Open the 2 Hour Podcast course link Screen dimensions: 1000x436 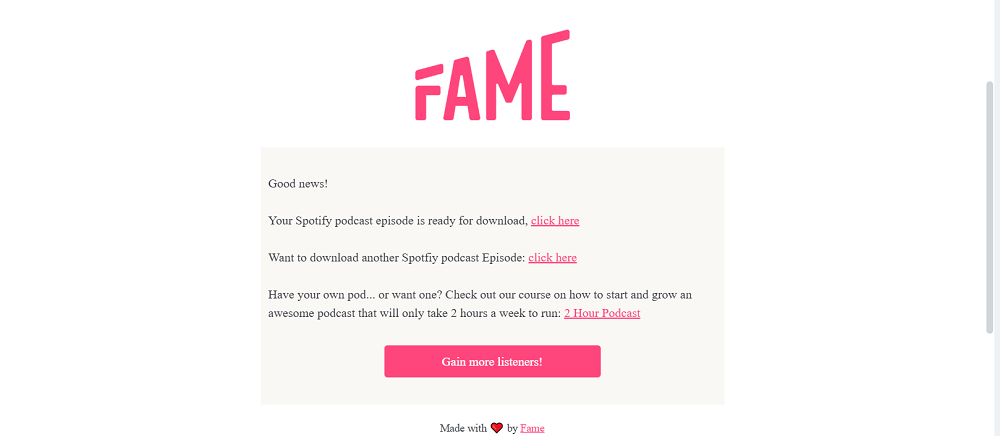[602, 314]
